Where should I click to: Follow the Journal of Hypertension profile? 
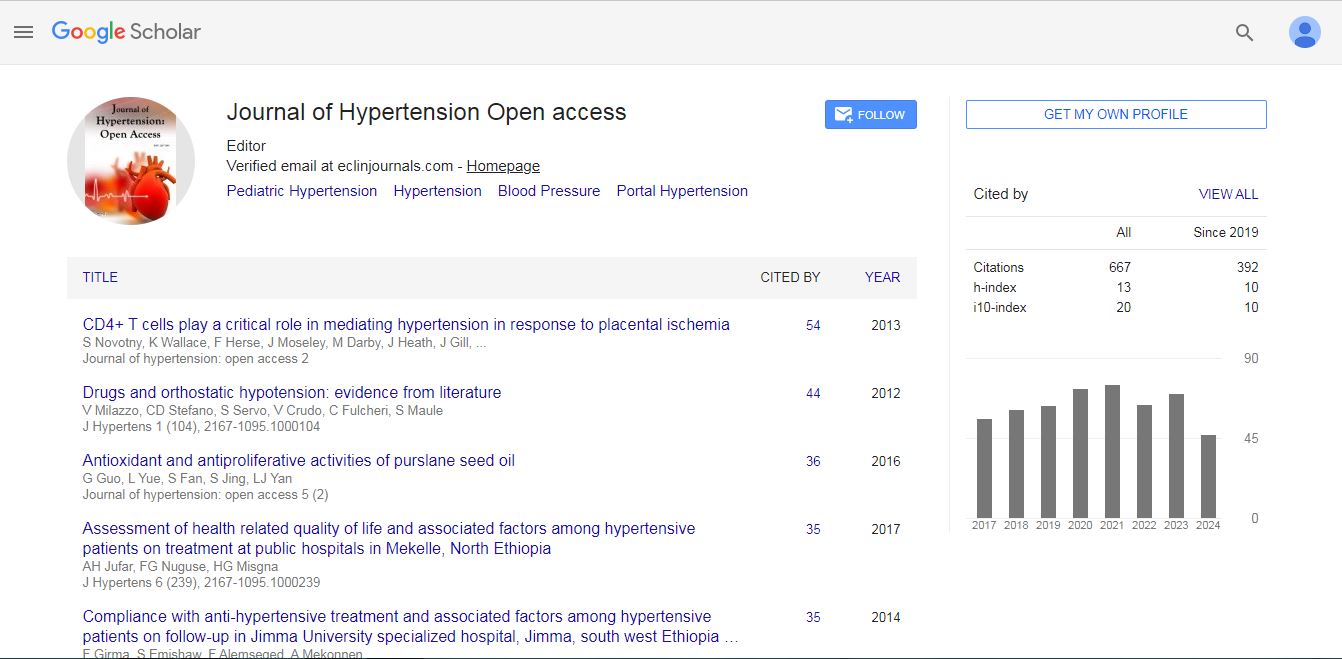[x=870, y=115]
